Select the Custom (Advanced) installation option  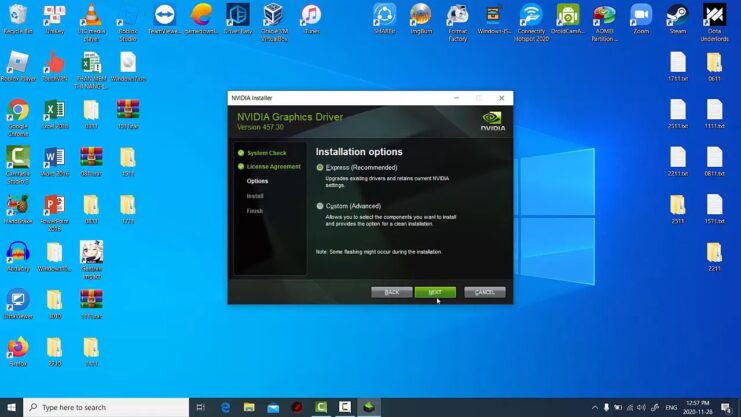pos(320,206)
